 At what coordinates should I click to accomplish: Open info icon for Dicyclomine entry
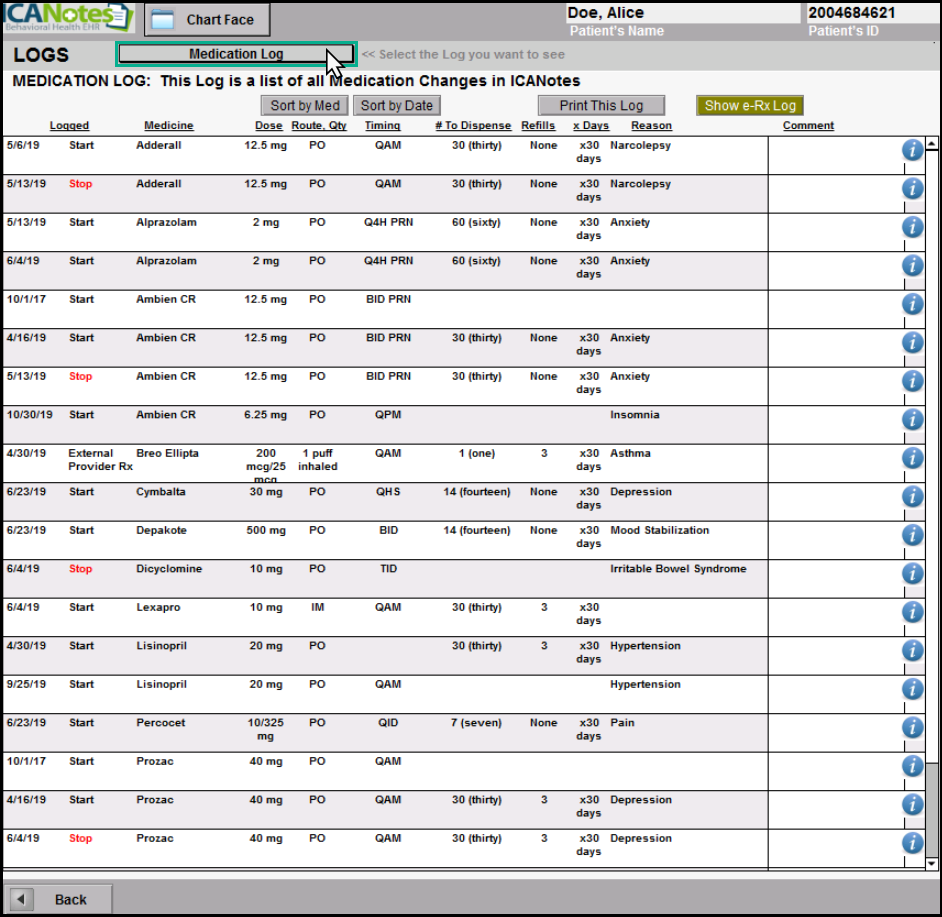[x=912, y=574]
